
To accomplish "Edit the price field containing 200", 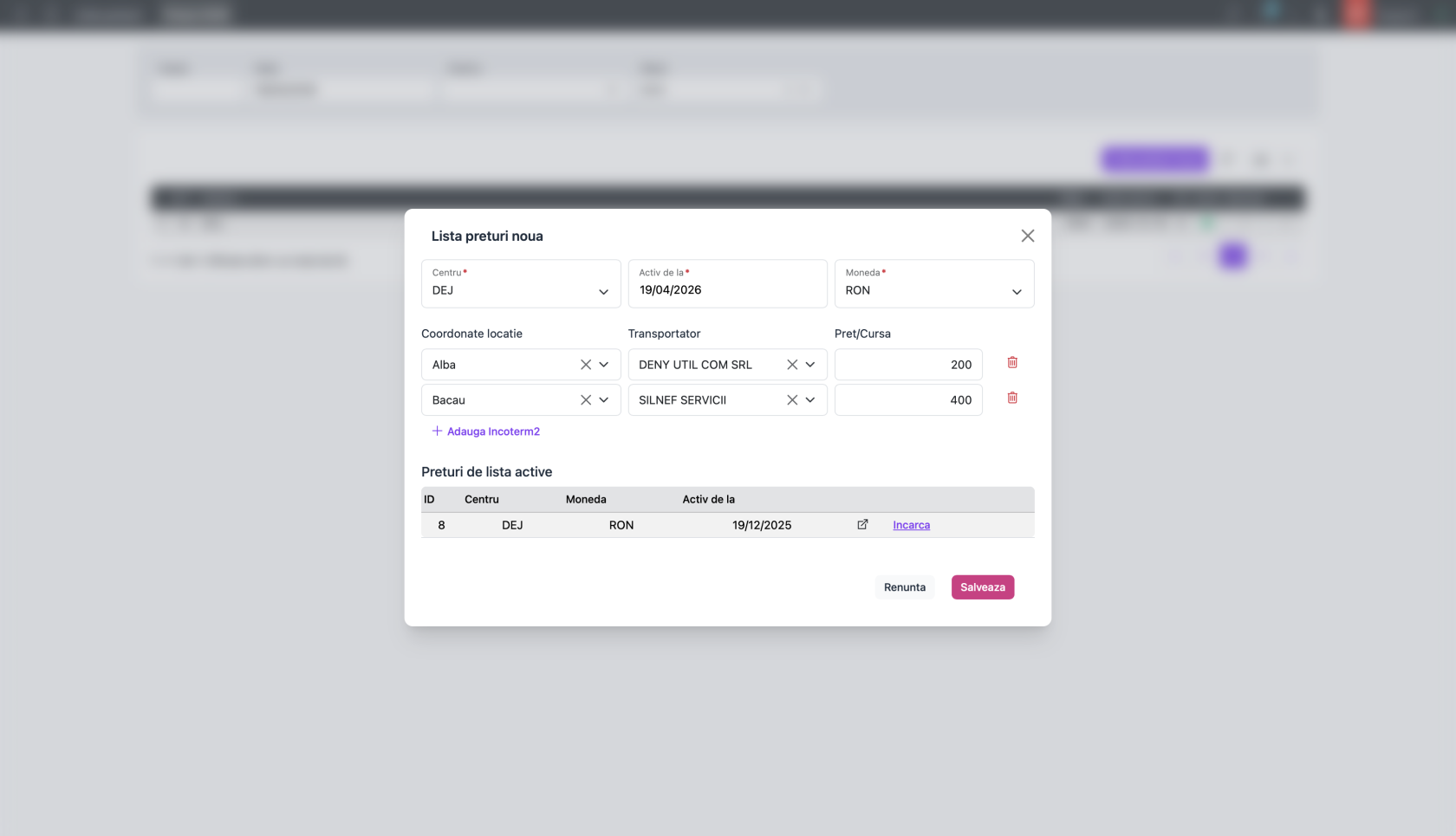I will click(908, 365).
